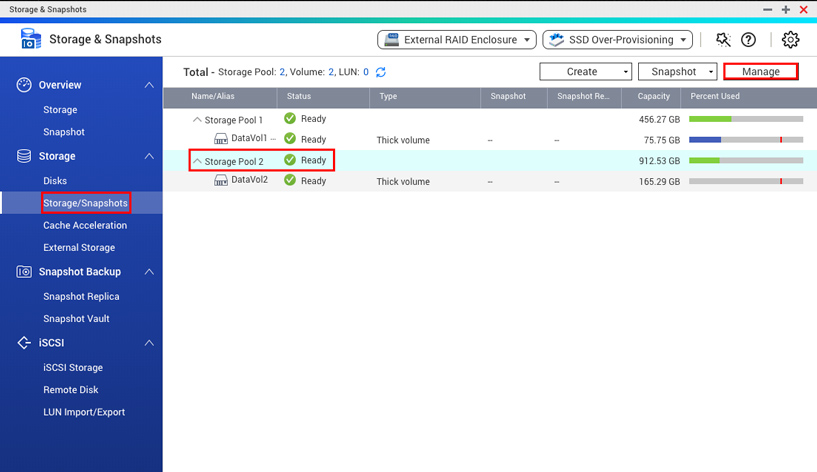Click the Storage & Snapshots app logo icon
Screen dimensions: 817x472
[31, 39]
